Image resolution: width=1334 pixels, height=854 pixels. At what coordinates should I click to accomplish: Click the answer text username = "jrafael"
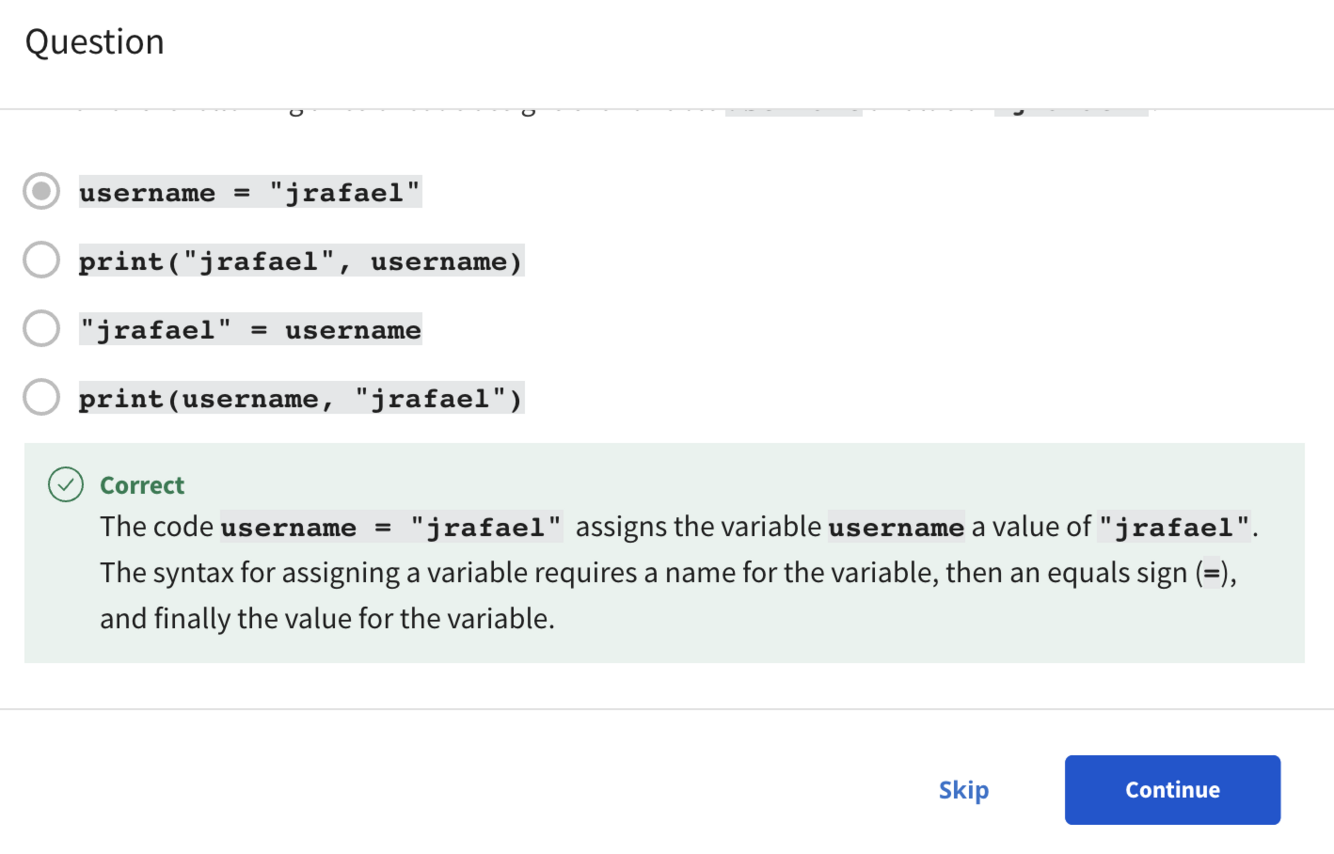click(x=250, y=192)
